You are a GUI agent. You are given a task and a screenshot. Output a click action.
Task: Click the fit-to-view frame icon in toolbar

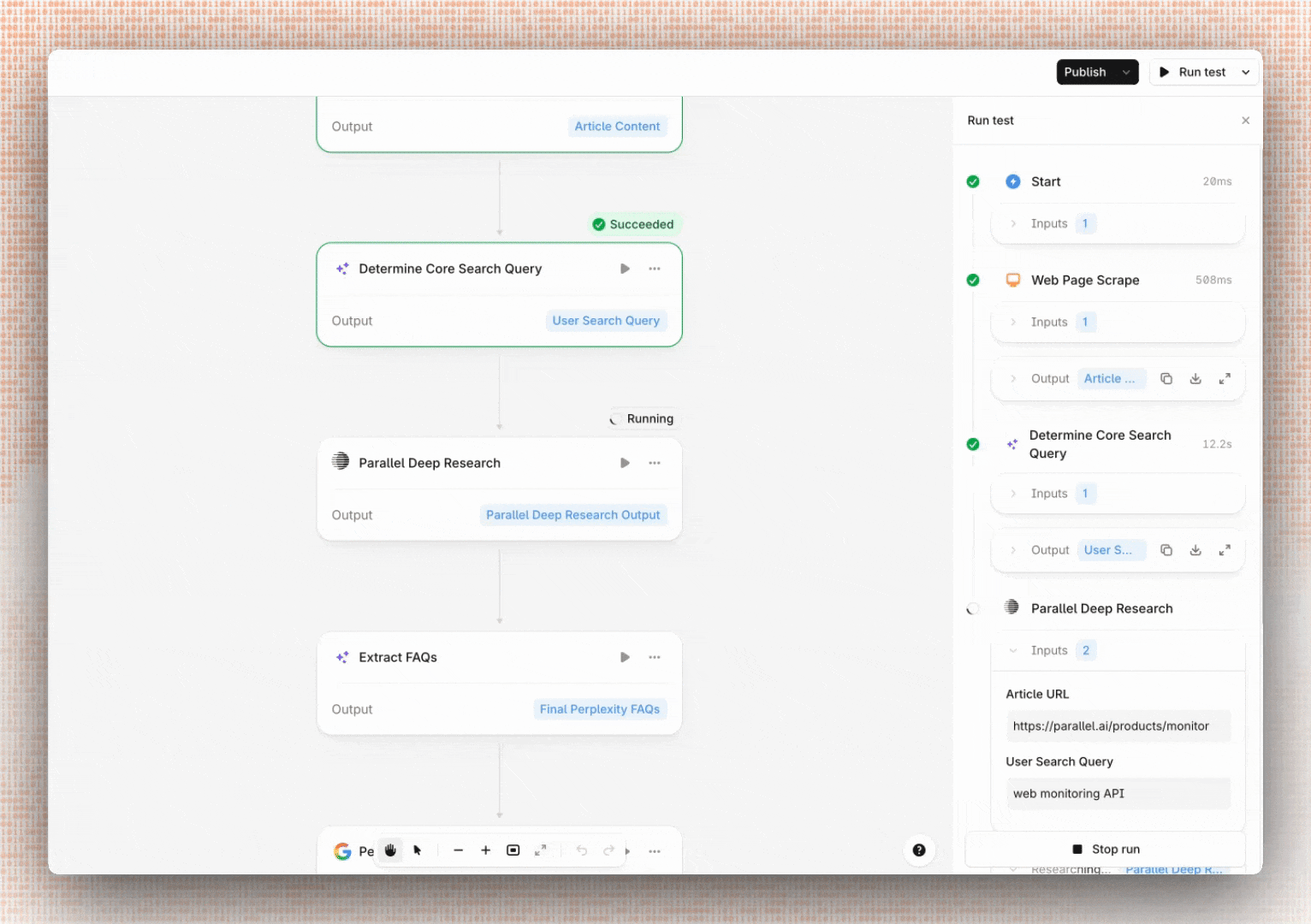tap(513, 850)
